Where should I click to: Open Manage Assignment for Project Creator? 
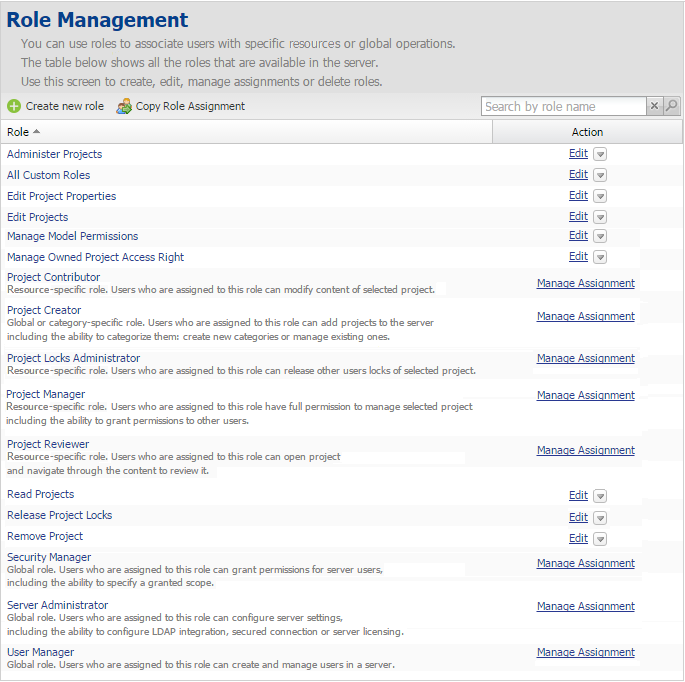pos(585,317)
